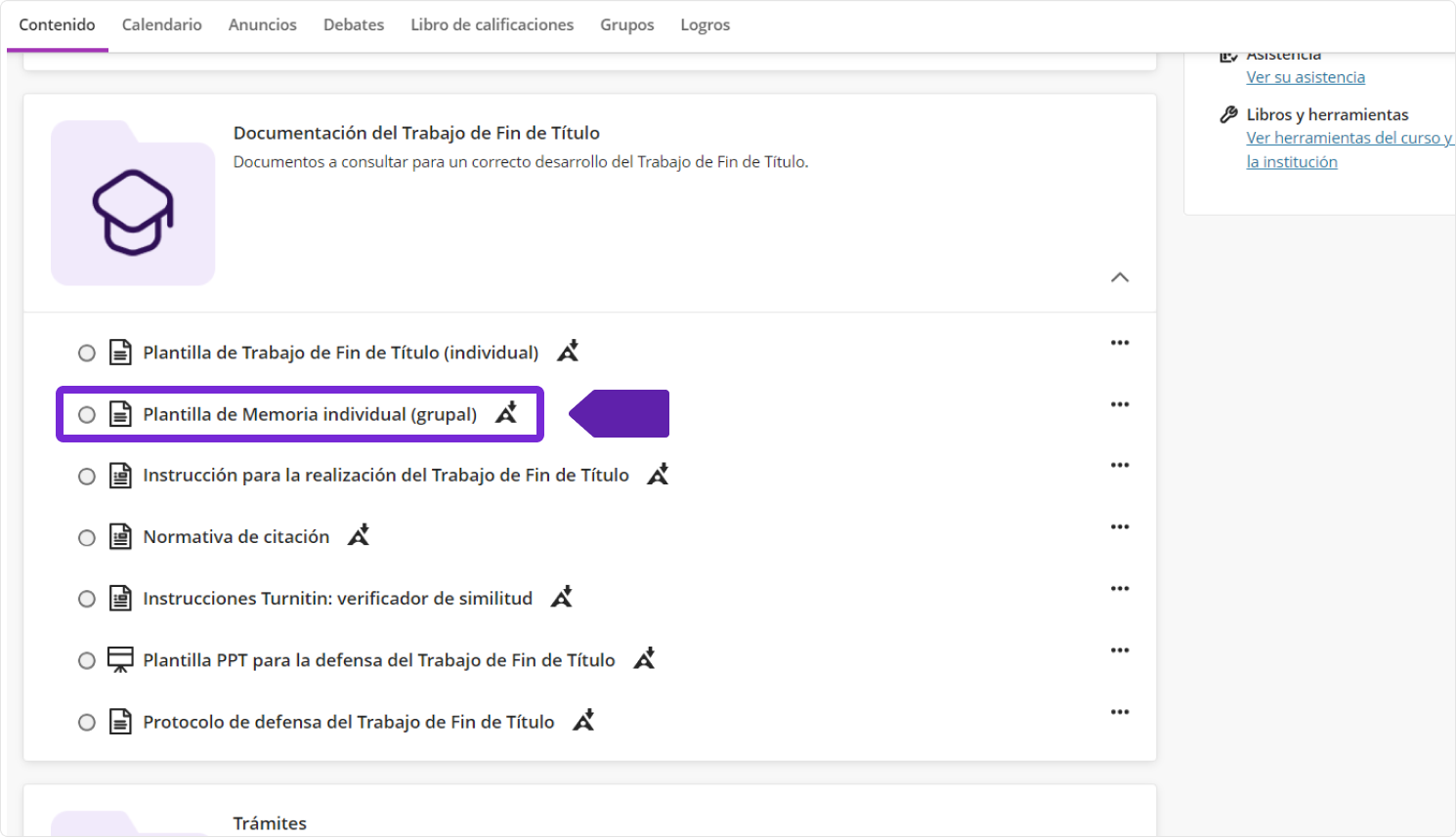Click the graduation cap folder image

[x=133, y=204]
